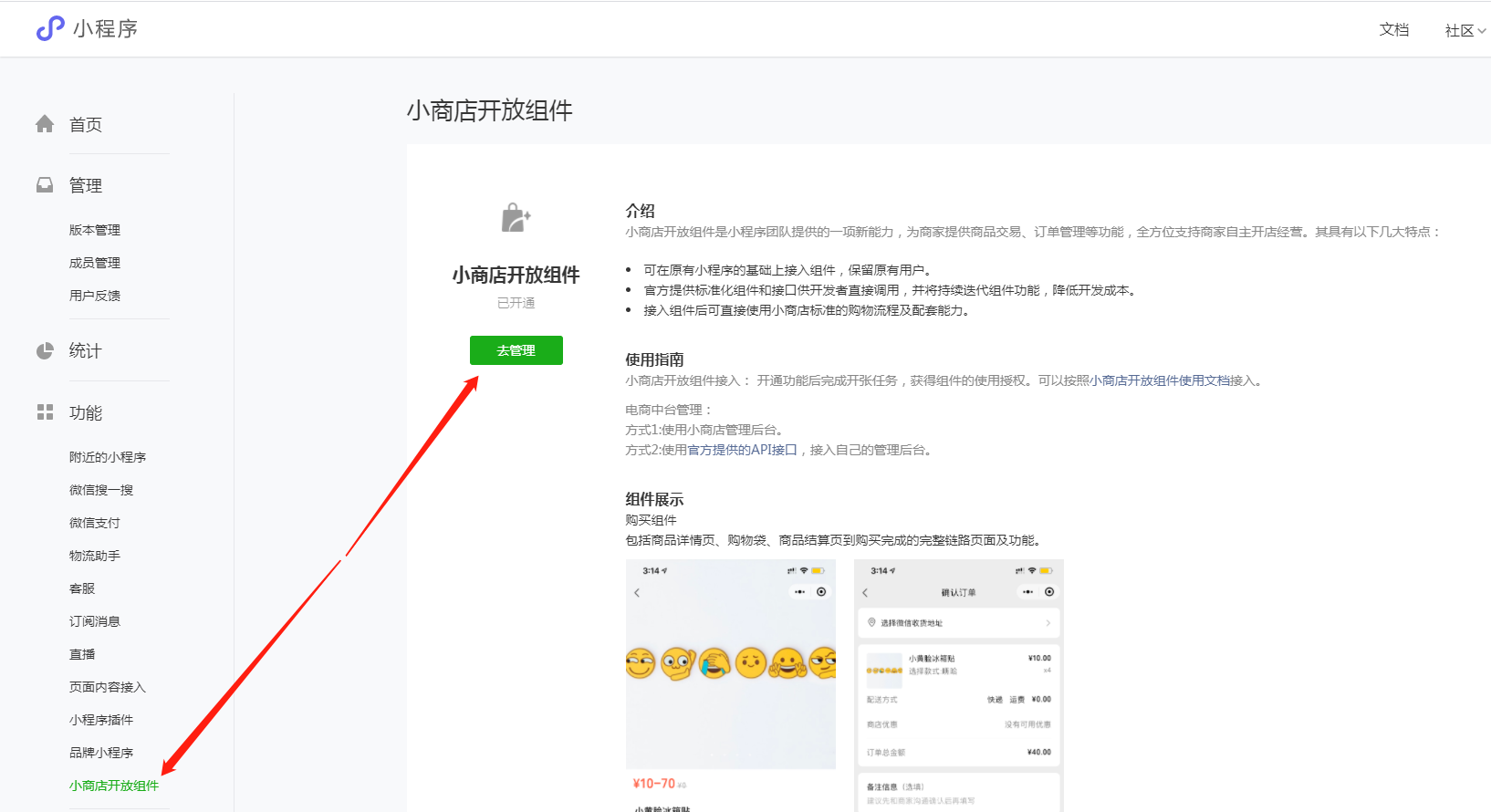Click the 购买组件 label
The height and width of the screenshot is (812, 1491).
click(x=651, y=520)
